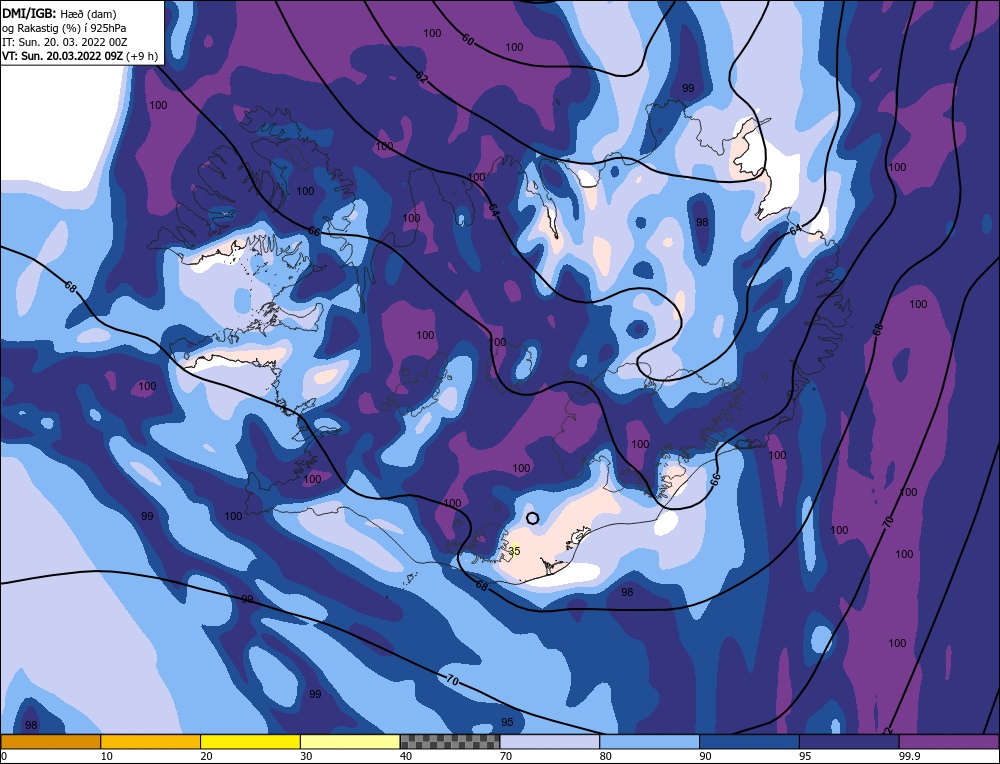Image resolution: width=1000 pixels, height=764 pixels.
Task: Click the '62' contour label
Action: (x=422, y=77)
